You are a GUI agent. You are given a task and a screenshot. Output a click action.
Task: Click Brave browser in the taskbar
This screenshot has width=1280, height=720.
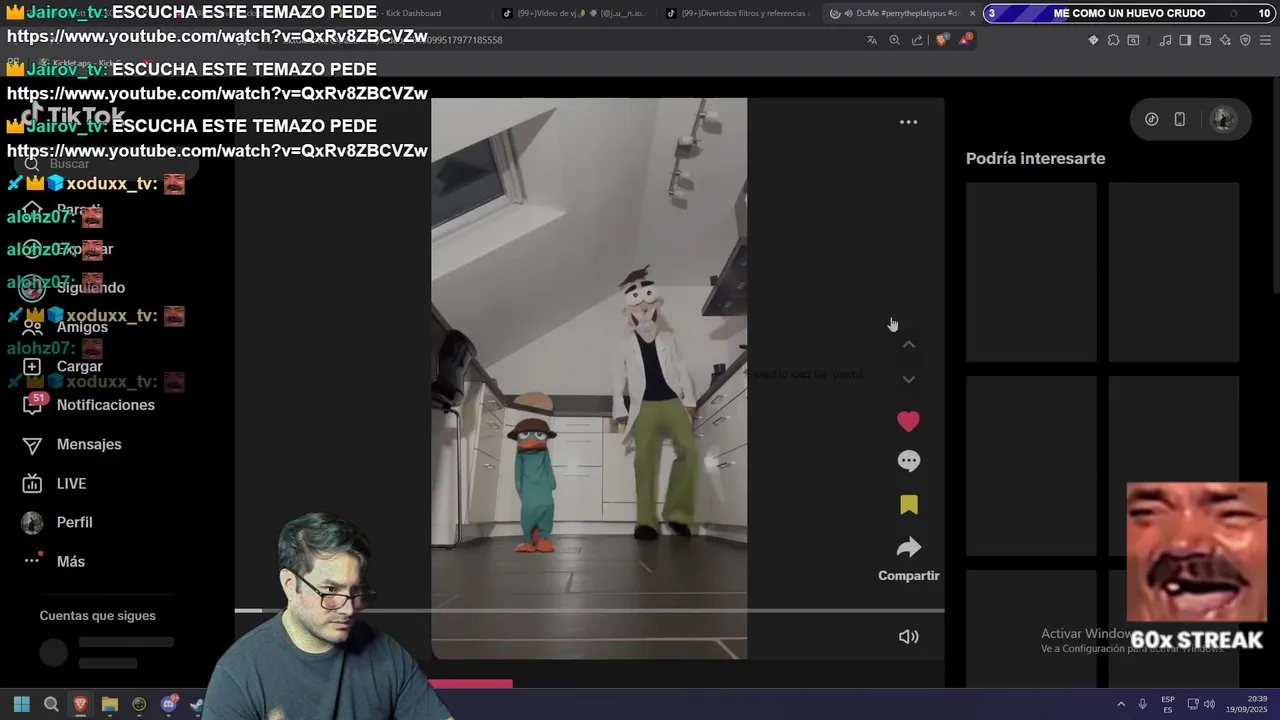click(x=80, y=704)
